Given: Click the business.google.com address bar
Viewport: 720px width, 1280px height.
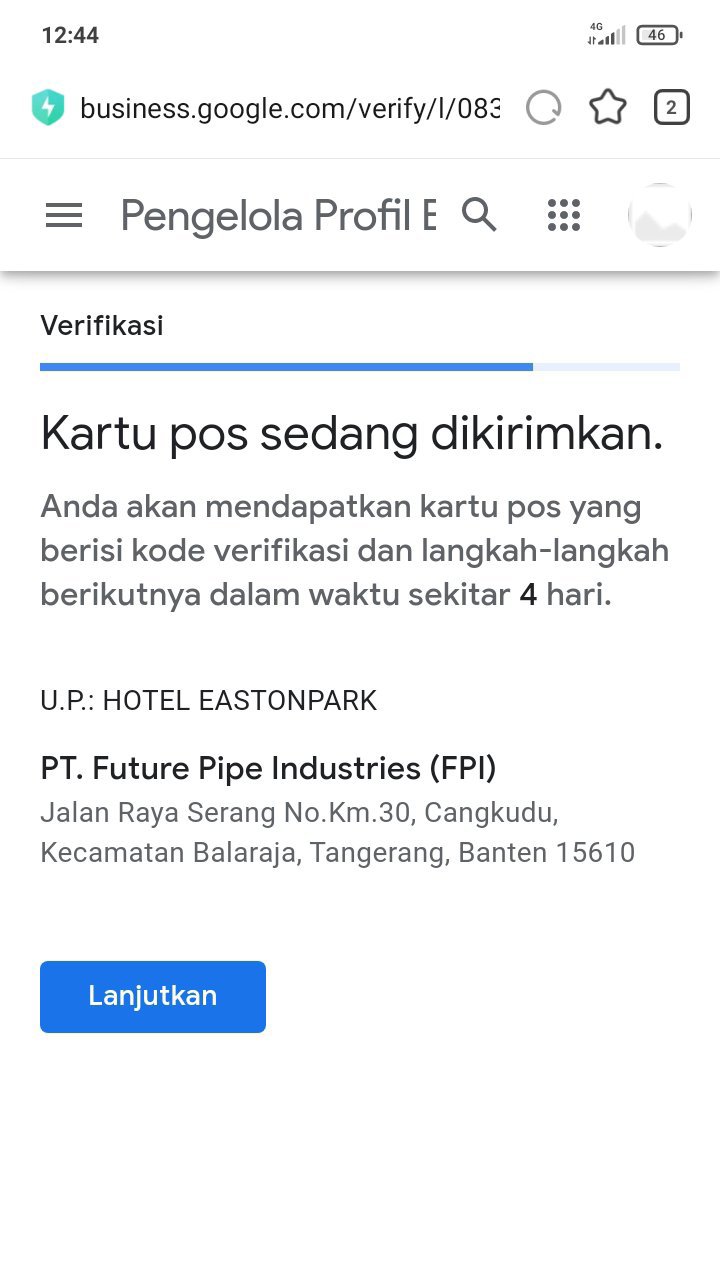Looking at the screenshot, I should coord(289,108).
